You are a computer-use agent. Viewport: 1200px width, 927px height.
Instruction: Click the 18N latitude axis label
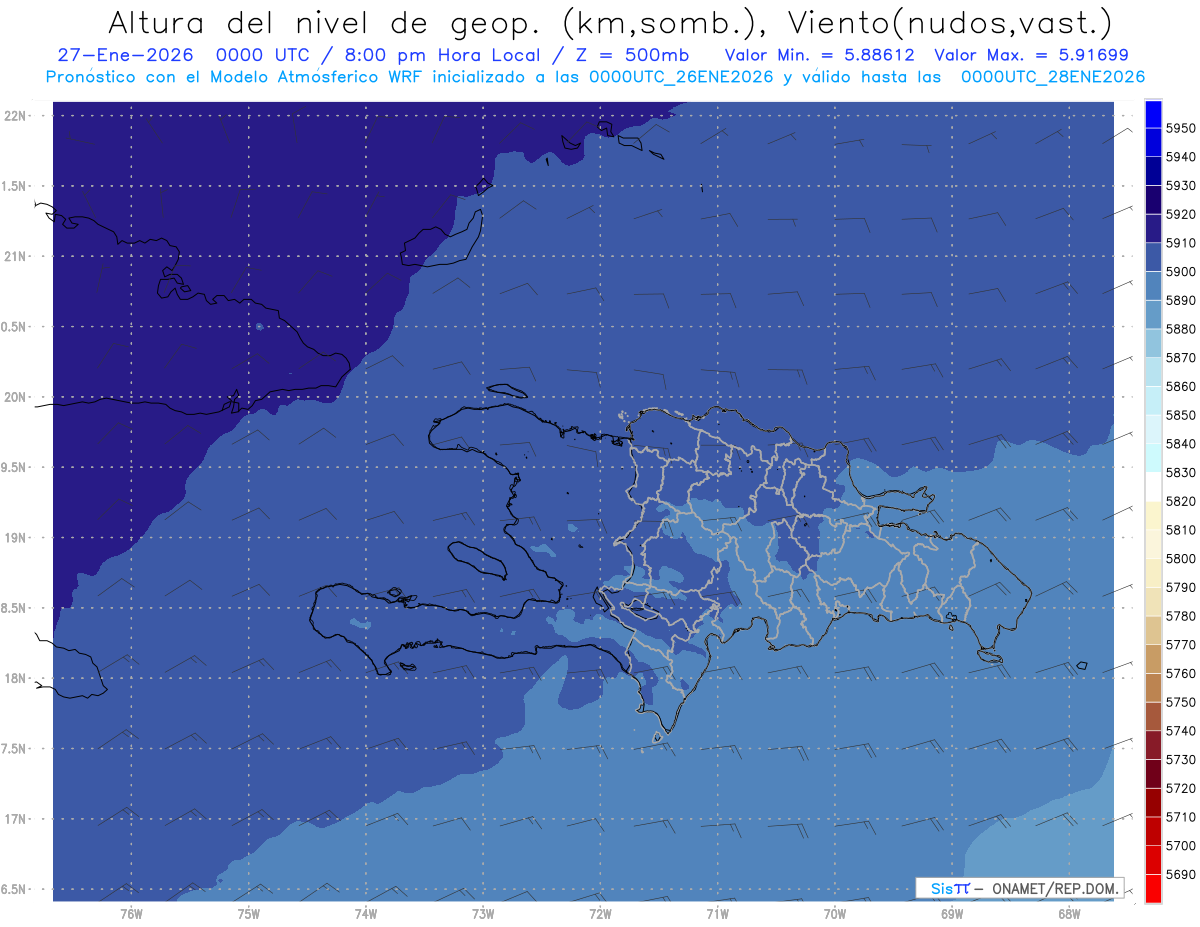[17, 678]
